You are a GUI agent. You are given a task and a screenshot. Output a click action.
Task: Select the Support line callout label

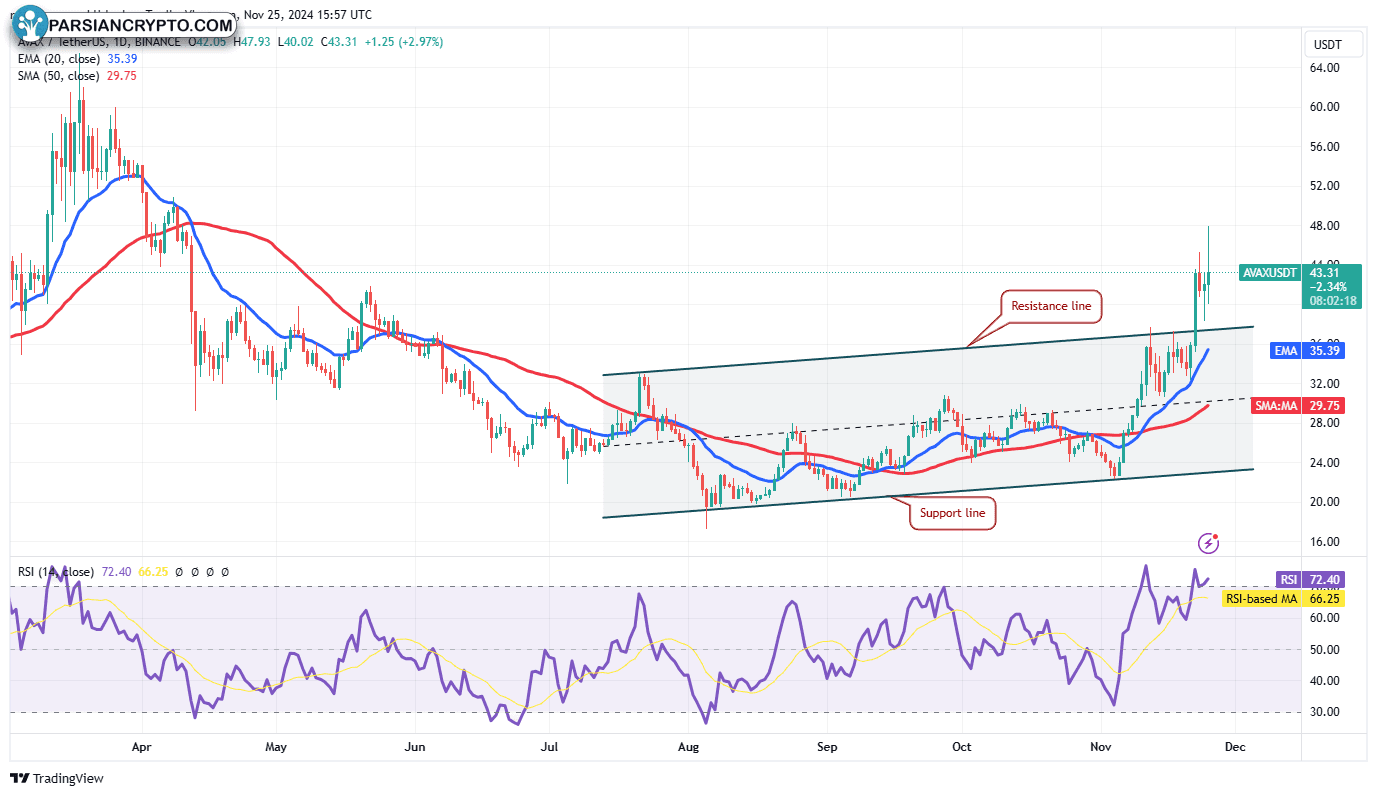click(x=952, y=513)
